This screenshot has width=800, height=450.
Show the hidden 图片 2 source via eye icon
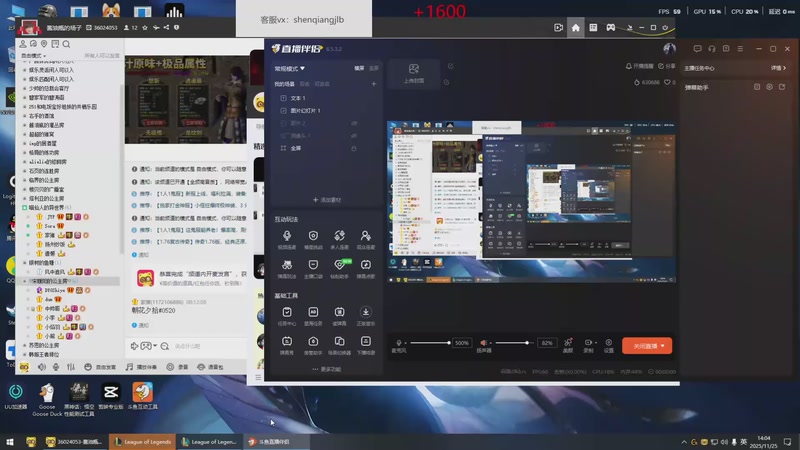pyautogui.click(x=354, y=123)
